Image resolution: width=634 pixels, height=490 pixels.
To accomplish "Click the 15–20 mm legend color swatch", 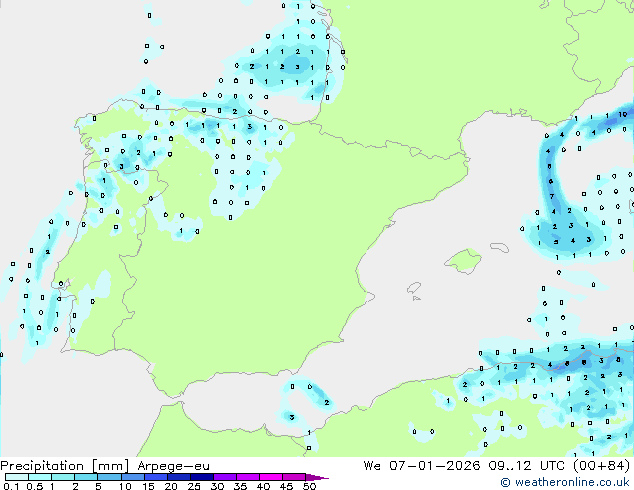I will point(155,477).
